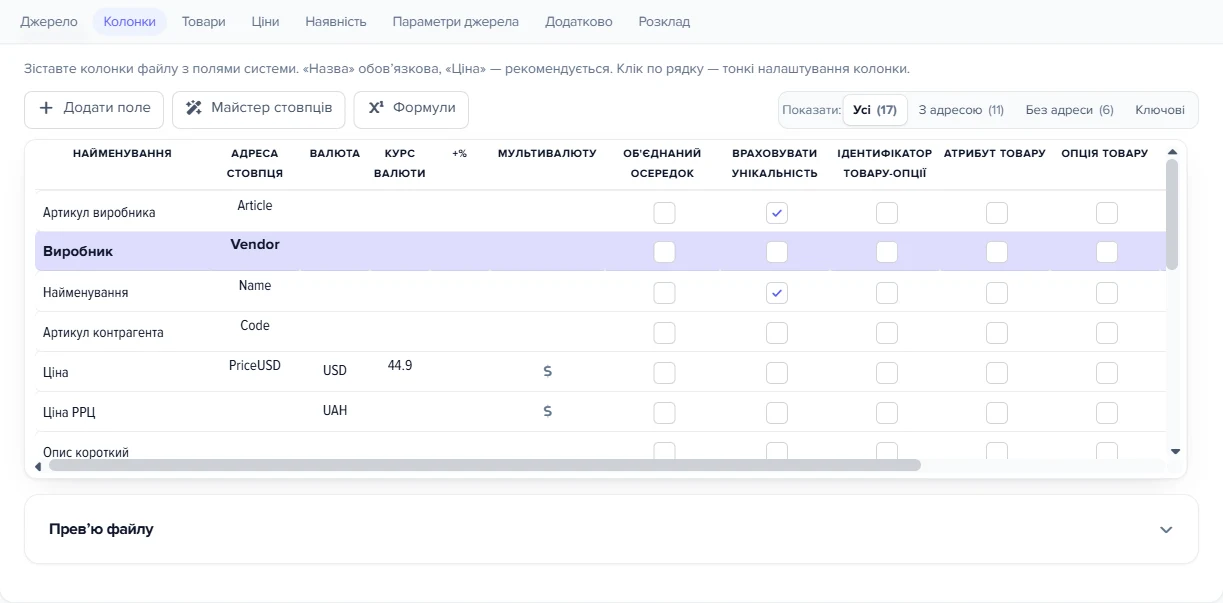This screenshot has height=603, width=1223.
Task: Filter columns З адресою (11)
Action: point(961,110)
